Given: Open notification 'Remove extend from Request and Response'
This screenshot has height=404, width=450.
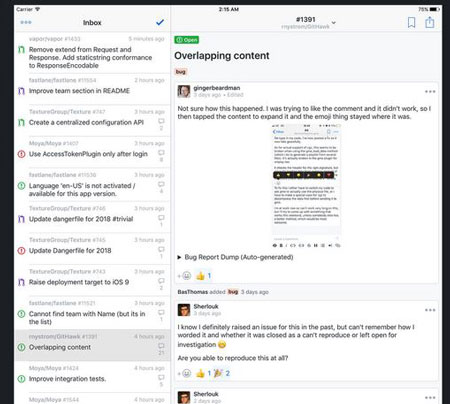Looking at the screenshot, I should click(x=92, y=53).
